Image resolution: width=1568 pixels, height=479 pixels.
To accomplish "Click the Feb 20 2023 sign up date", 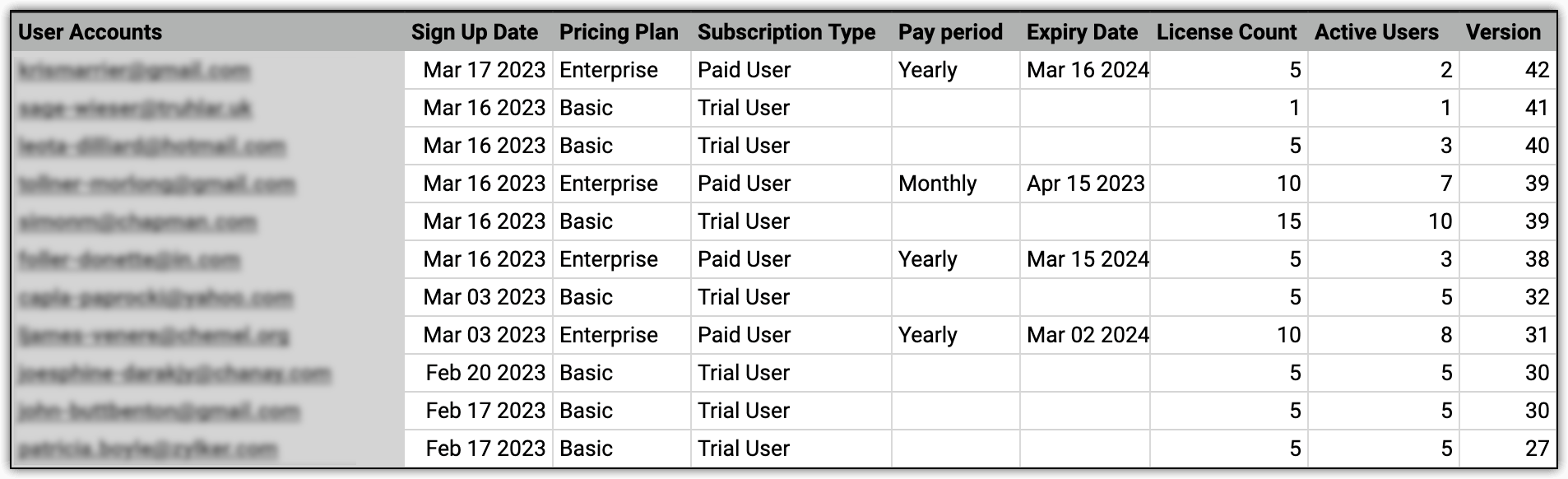I will [x=485, y=373].
